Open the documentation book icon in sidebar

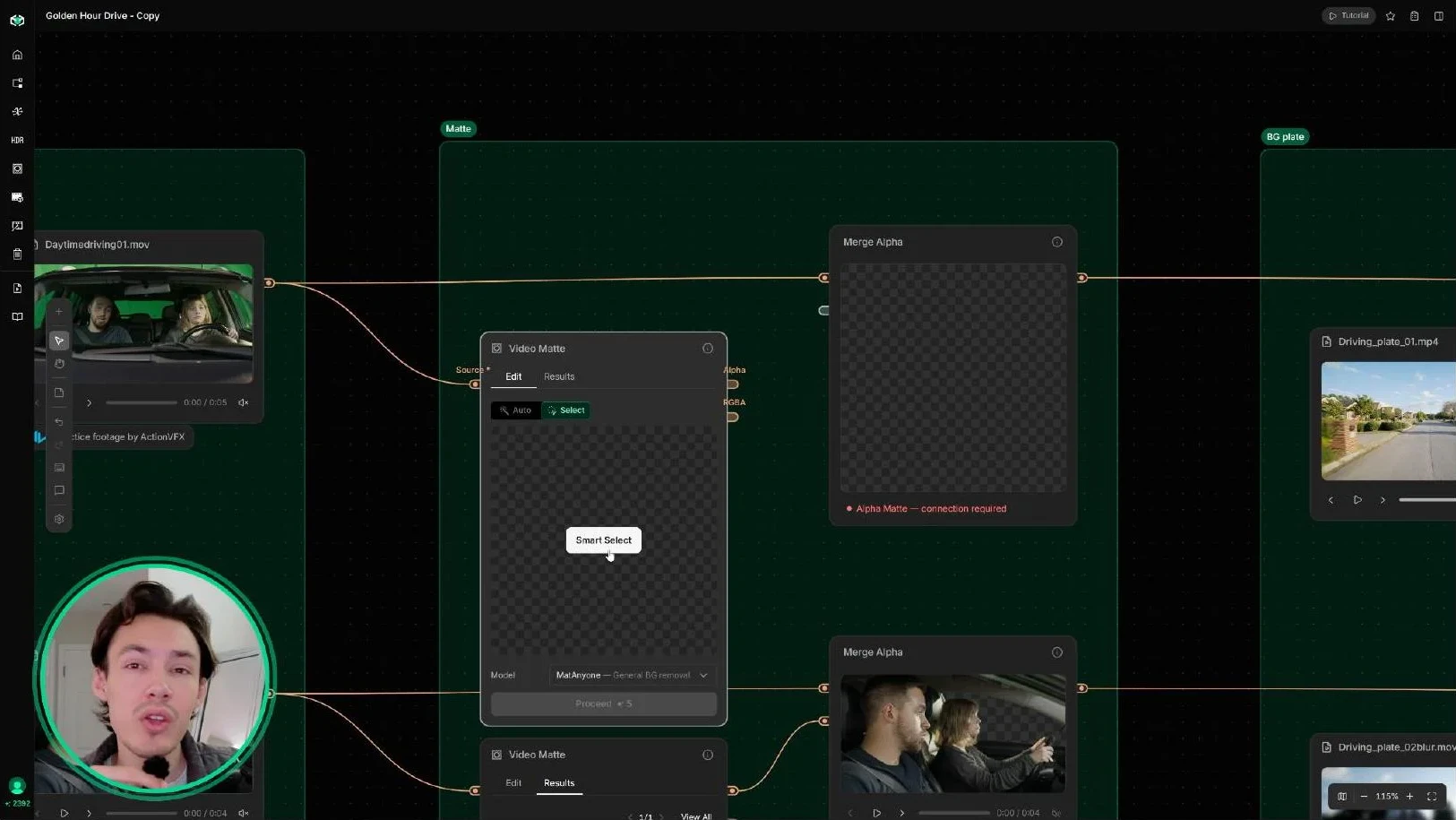coord(17,317)
